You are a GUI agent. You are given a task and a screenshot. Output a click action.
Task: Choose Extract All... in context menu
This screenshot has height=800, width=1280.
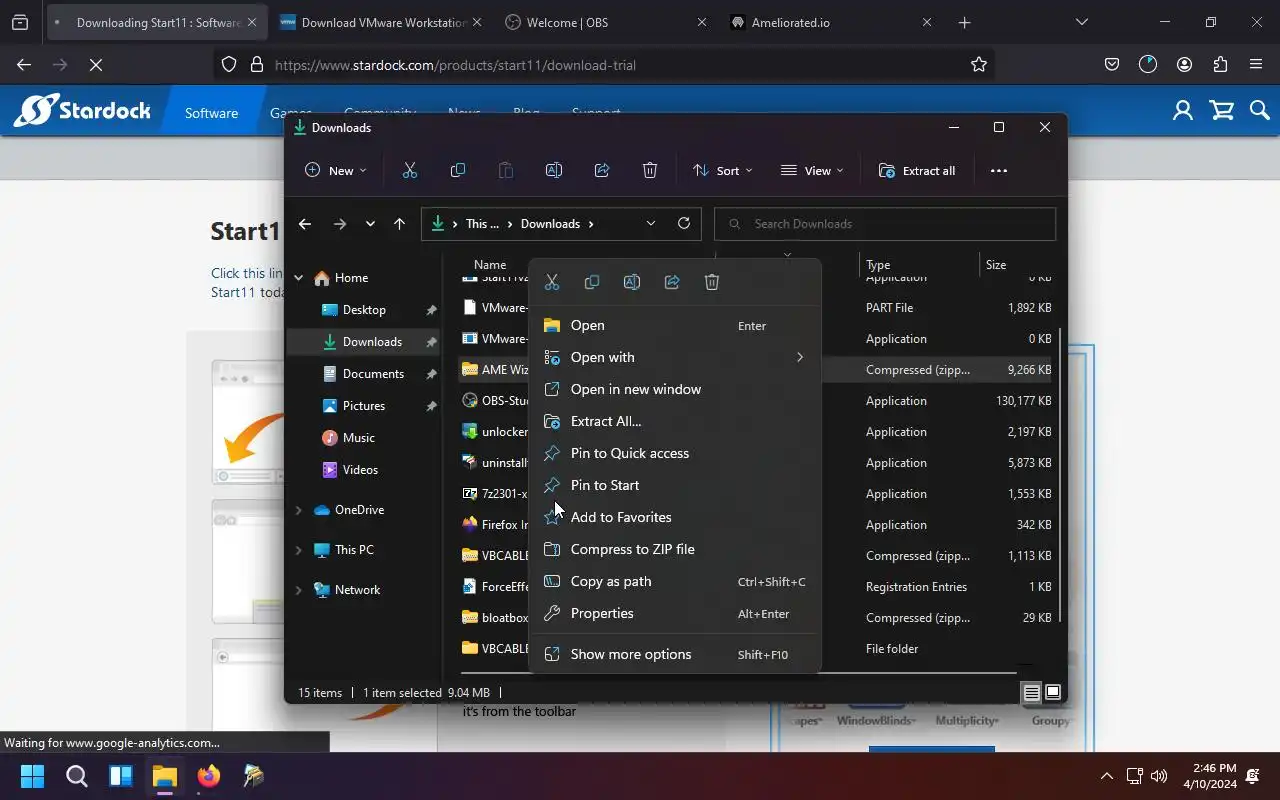click(x=675, y=421)
